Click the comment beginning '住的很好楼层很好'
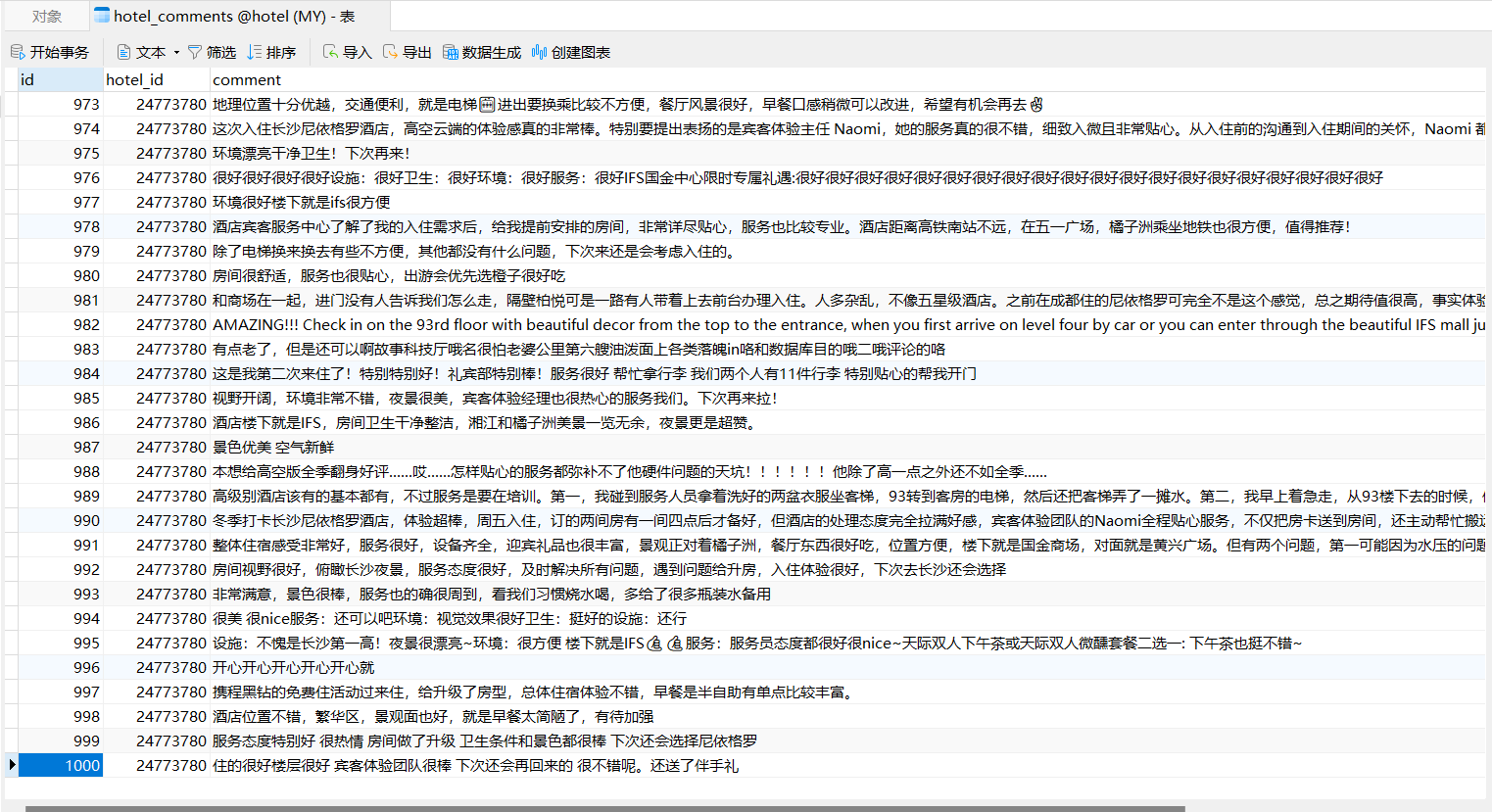Viewport: 1492px width, 812px height. (475, 765)
